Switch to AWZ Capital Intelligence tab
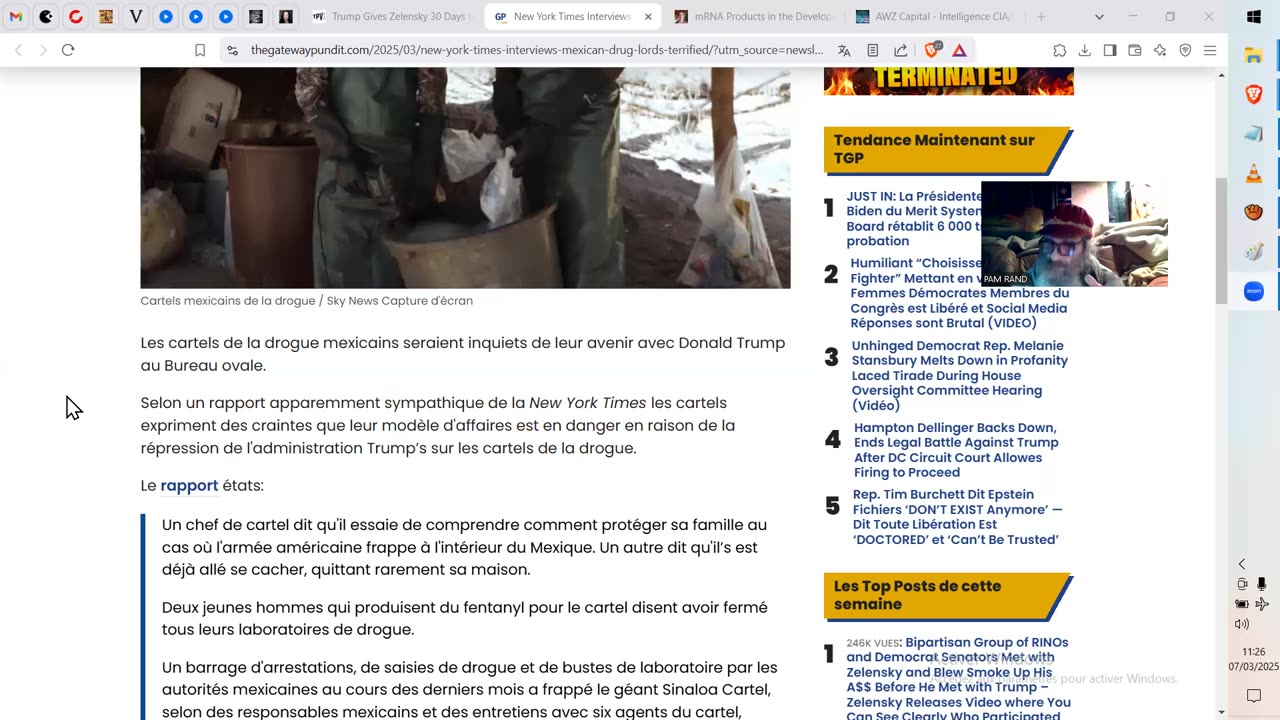 click(934, 17)
